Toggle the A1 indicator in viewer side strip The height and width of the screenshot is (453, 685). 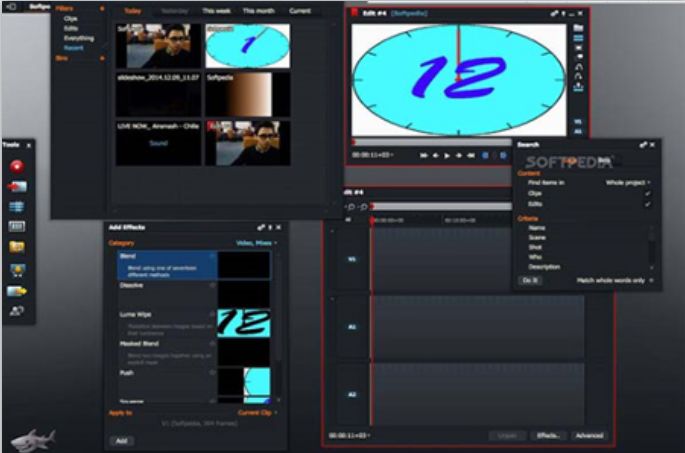coord(578,131)
